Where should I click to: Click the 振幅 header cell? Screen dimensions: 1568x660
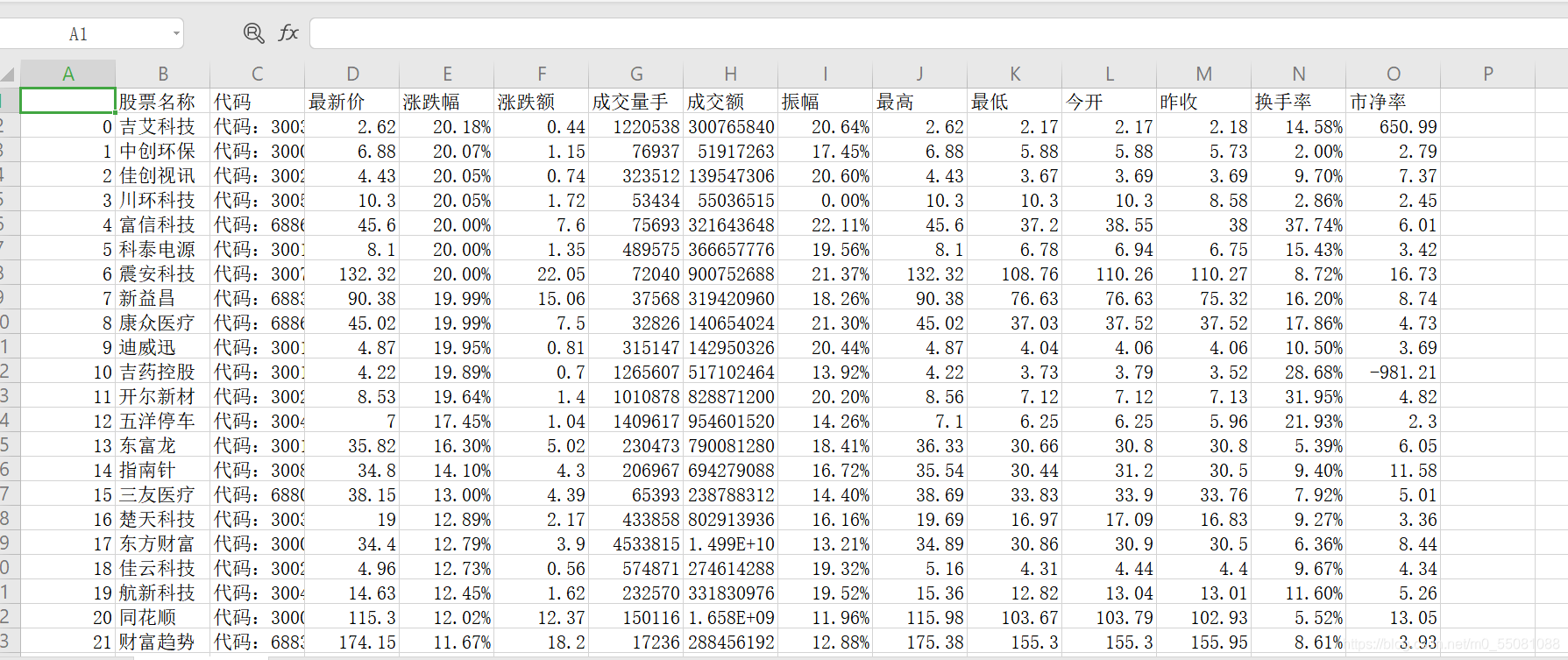826,102
